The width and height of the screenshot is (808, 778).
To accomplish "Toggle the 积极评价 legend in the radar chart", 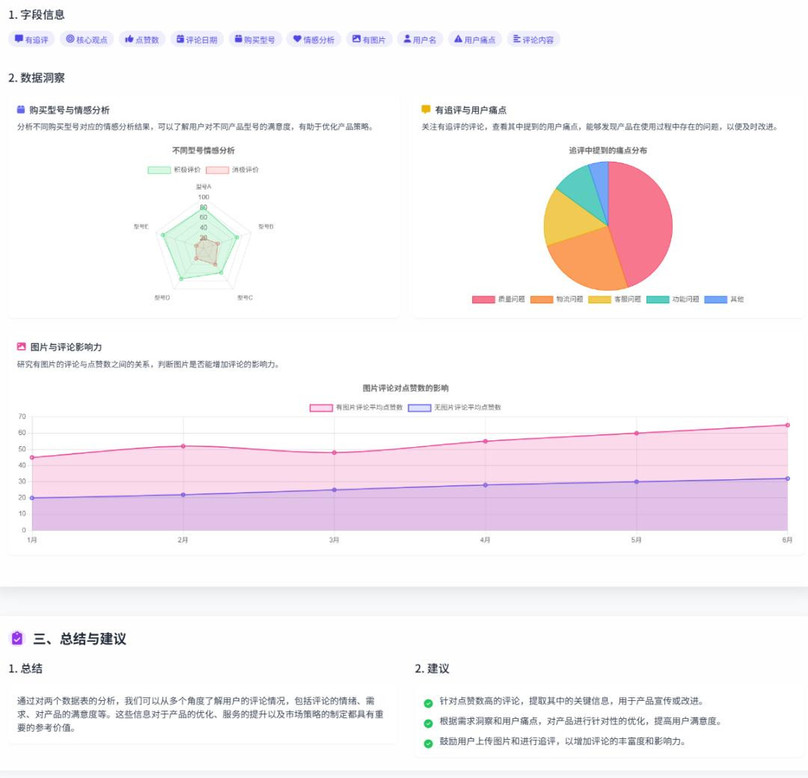I will (x=174, y=170).
